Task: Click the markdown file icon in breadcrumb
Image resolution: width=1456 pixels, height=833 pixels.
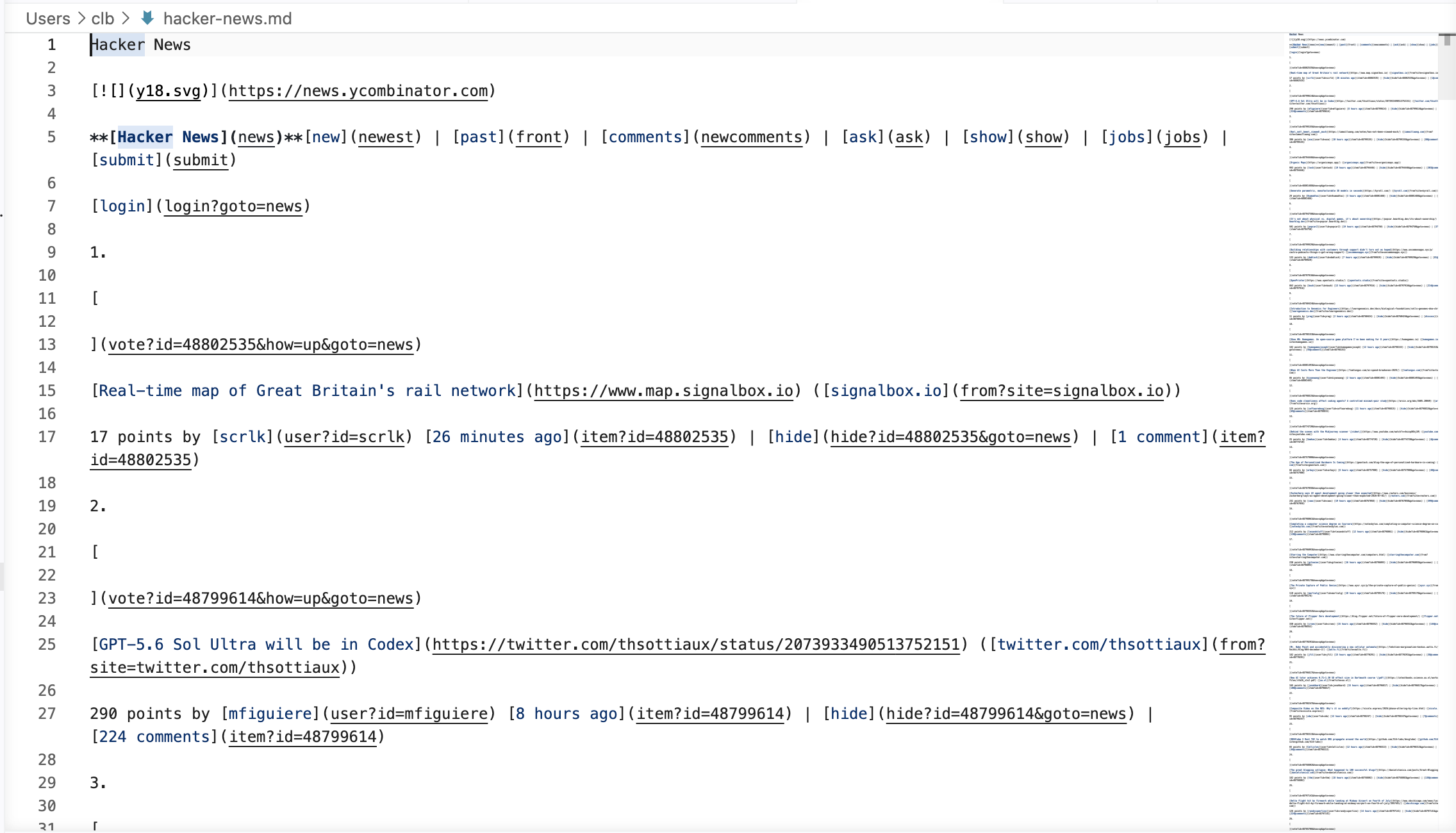Action: (147, 18)
